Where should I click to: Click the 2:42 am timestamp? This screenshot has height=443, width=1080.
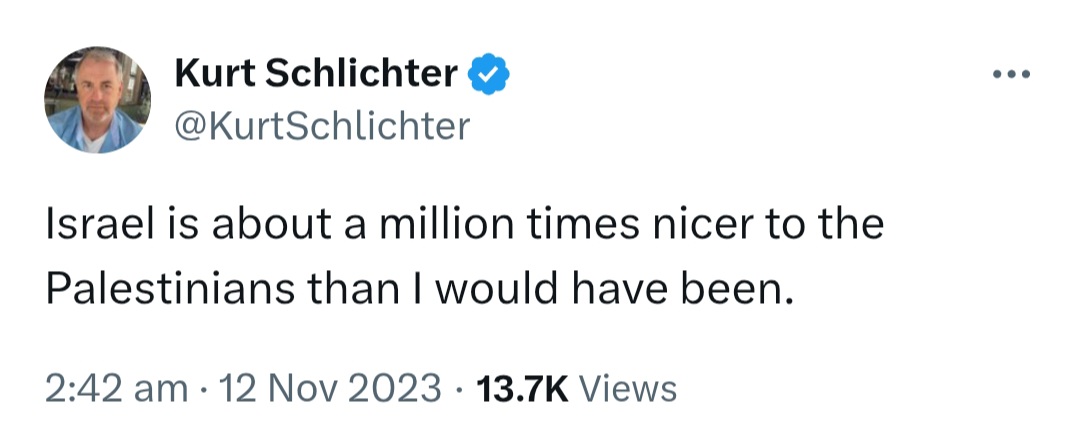coord(117,387)
